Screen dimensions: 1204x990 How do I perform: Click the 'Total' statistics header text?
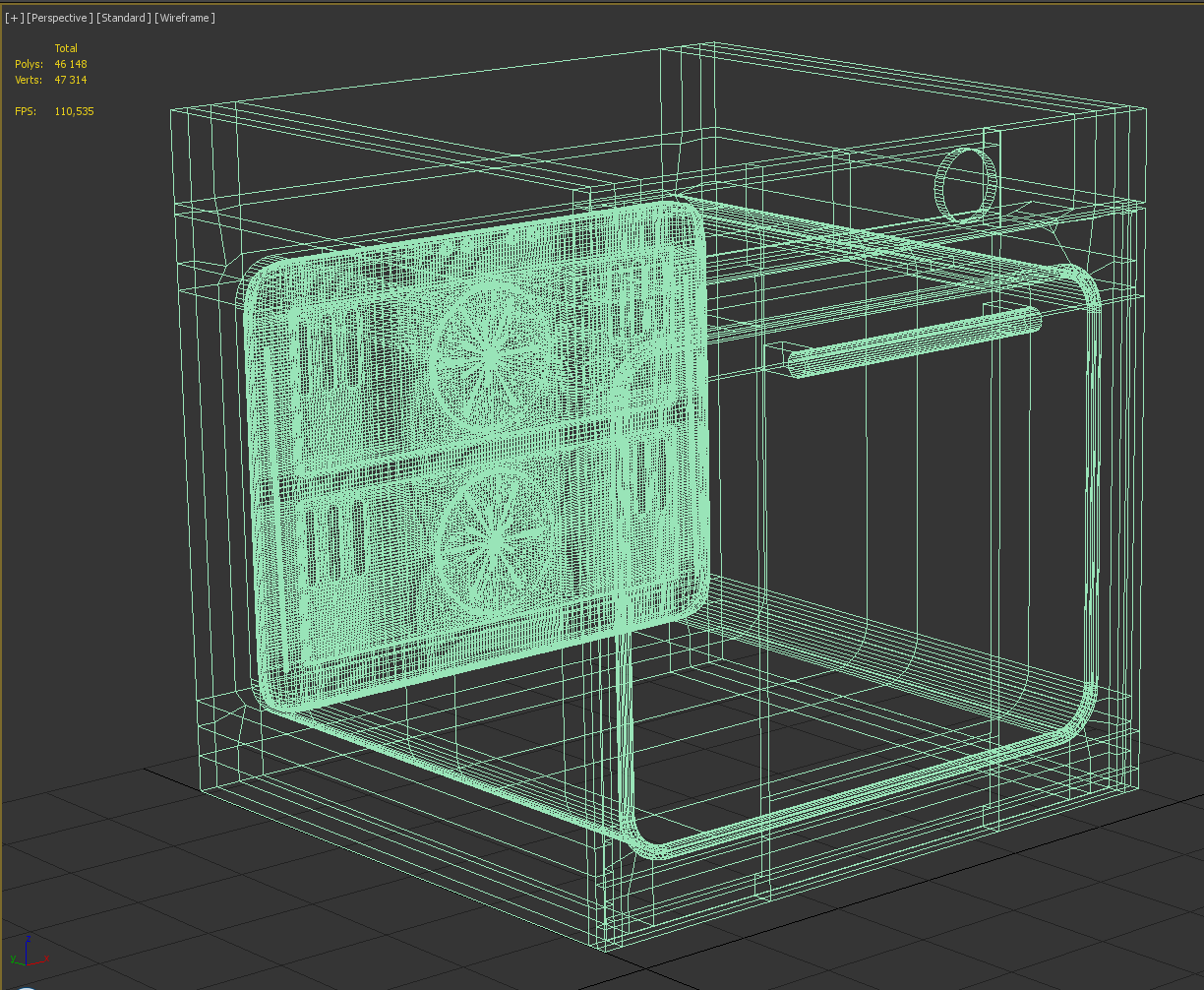tap(66, 48)
